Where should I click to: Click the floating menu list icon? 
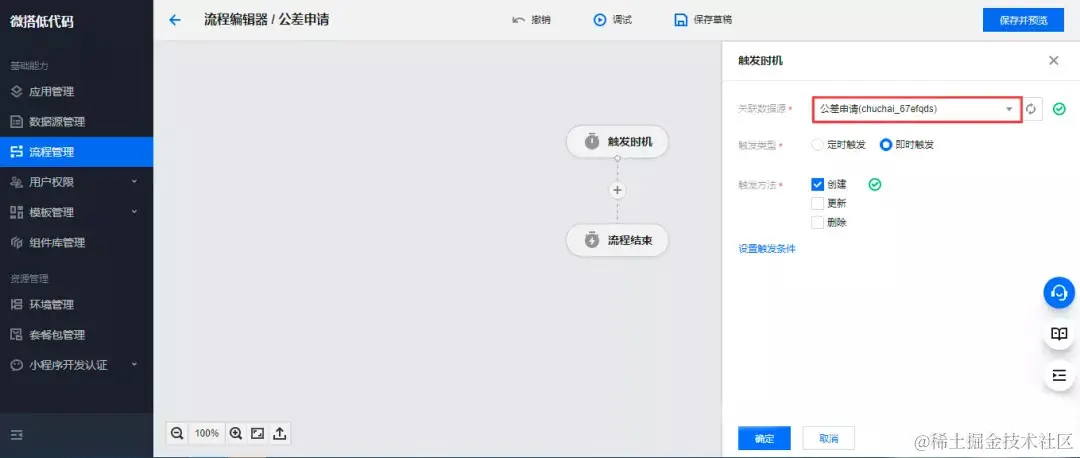click(x=1059, y=375)
